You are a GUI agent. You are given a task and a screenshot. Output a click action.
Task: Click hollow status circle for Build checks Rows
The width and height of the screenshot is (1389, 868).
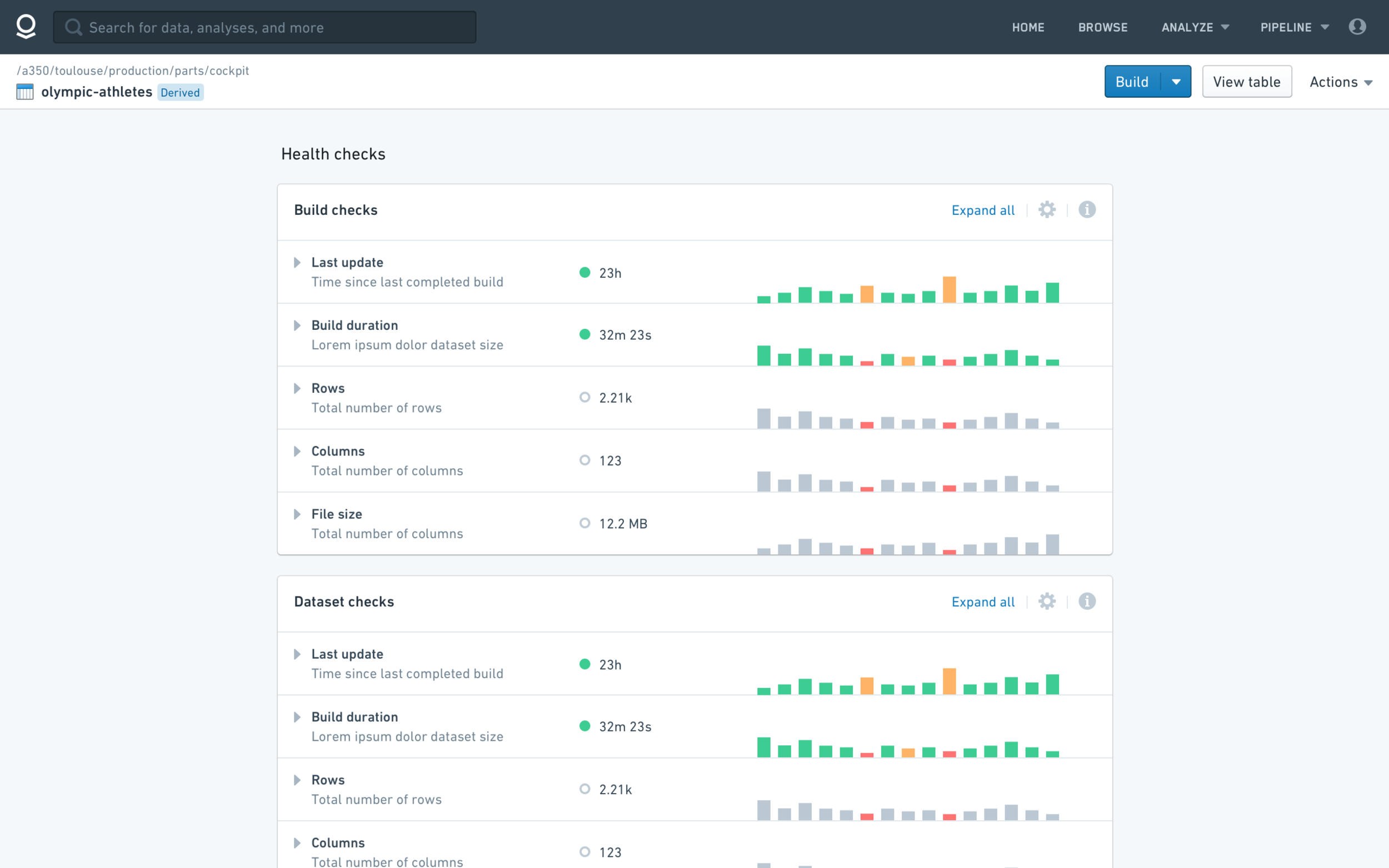coord(584,397)
